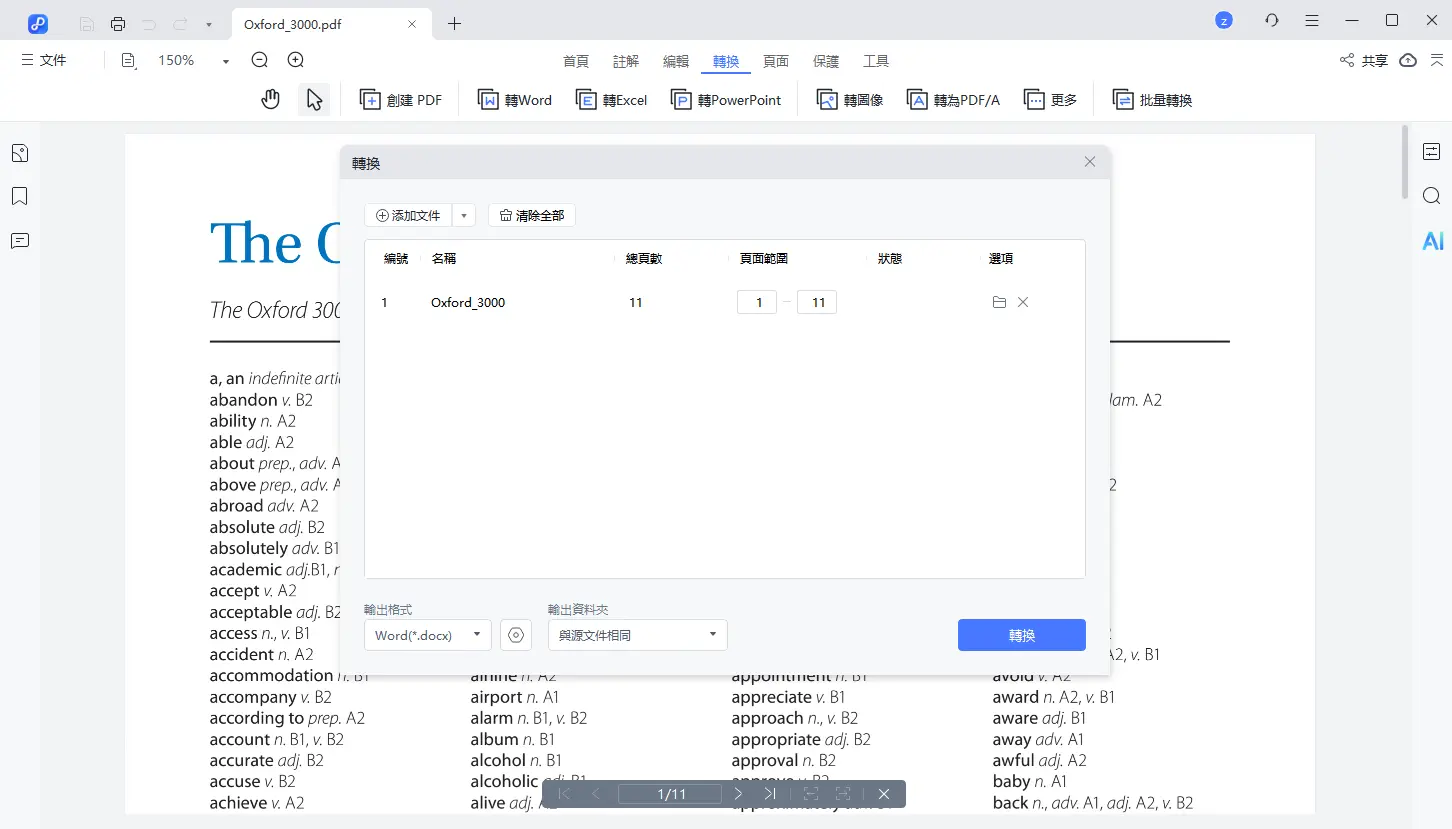Click the print icon in title bar
Viewport: 1452px width, 829px height.
click(x=118, y=24)
